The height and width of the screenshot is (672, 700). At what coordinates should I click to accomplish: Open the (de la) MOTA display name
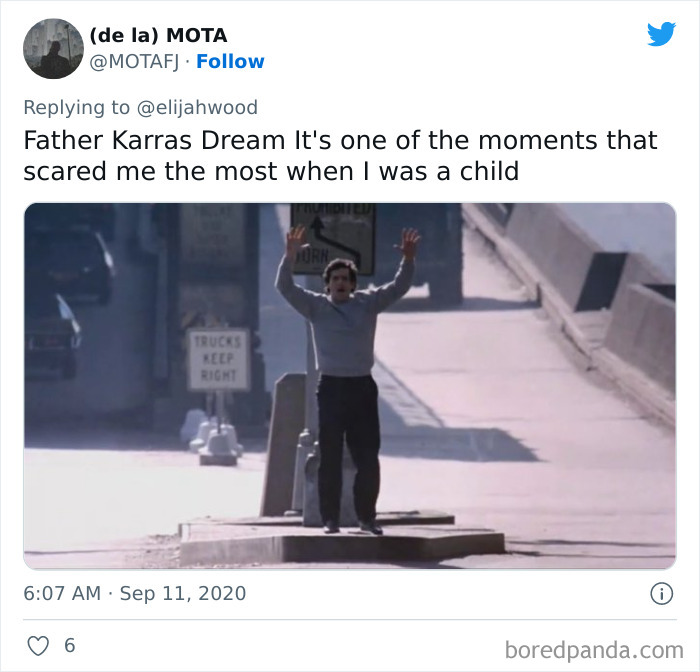(x=158, y=36)
